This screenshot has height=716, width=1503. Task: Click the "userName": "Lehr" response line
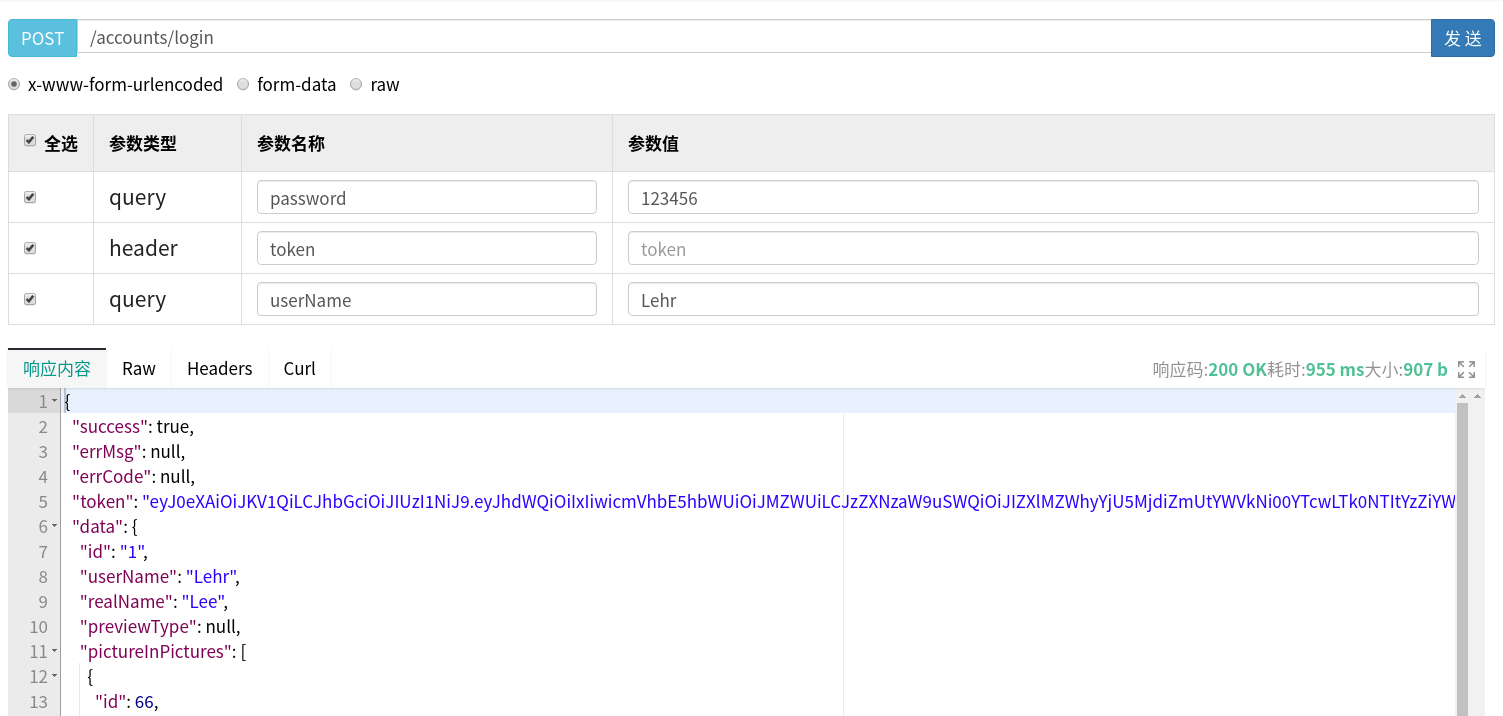[160, 576]
